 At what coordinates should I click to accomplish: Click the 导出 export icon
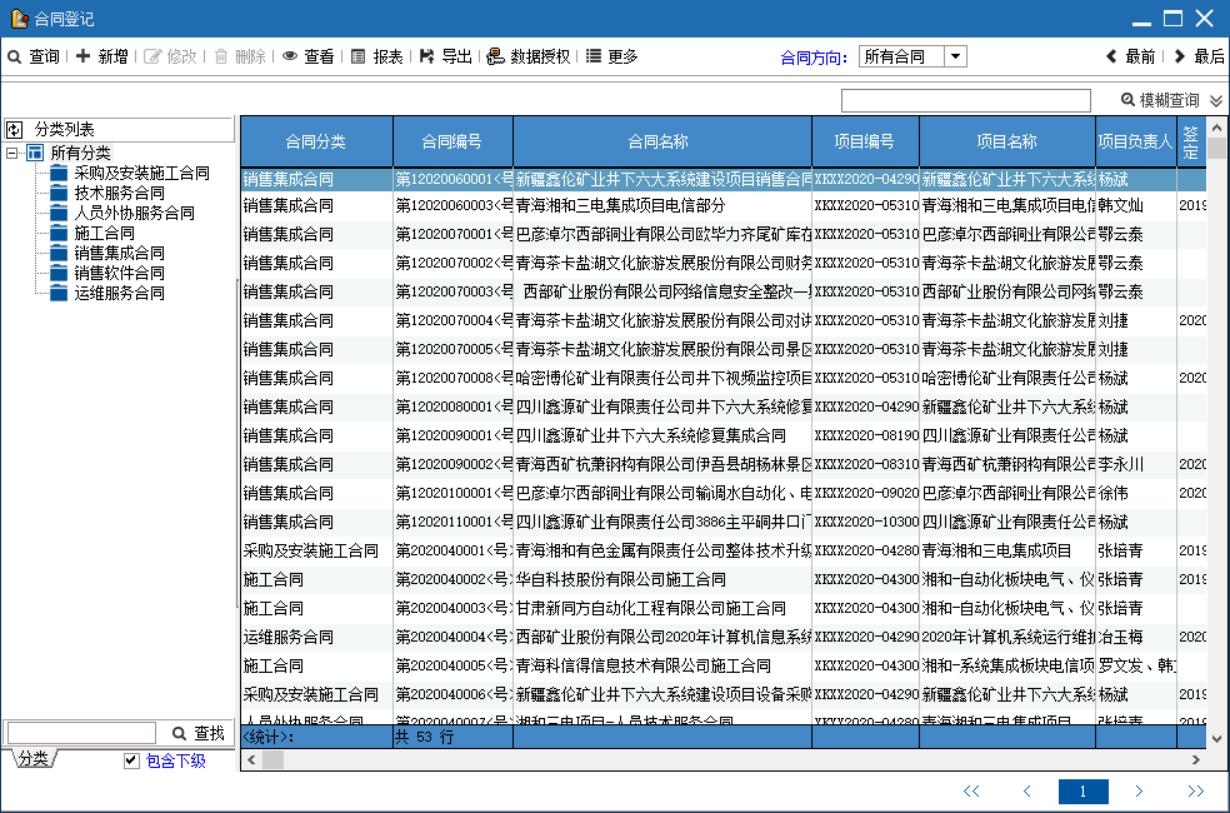(x=427, y=57)
